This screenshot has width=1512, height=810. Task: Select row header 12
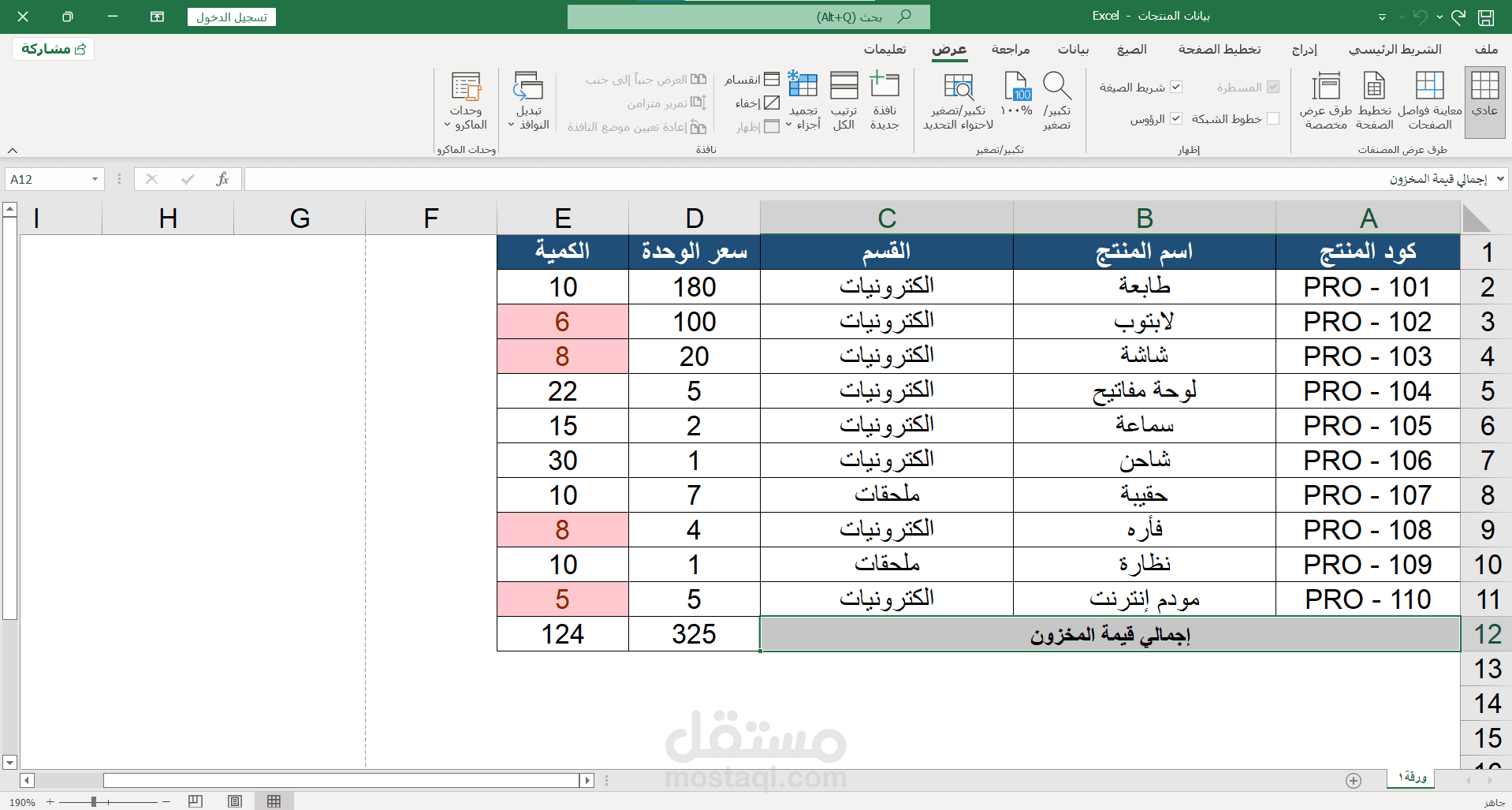click(x=1487, y=634)
